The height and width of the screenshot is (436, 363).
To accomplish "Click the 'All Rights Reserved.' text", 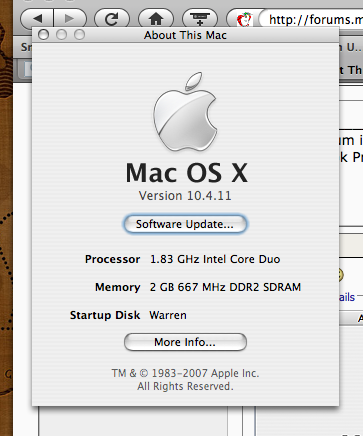I will pos(185,386).
